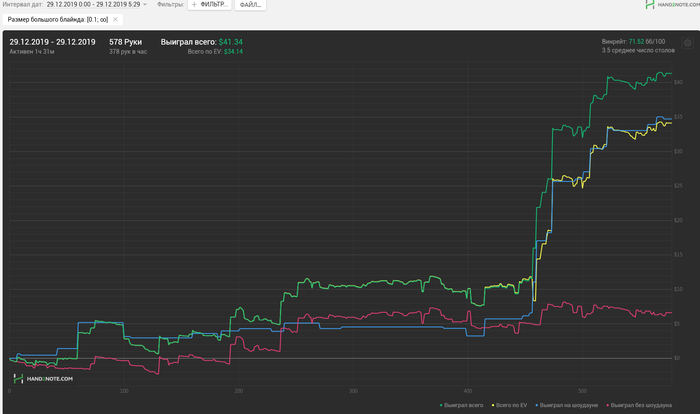This screenshot has height=414, width=700.
Task: Select the date range 29.12.2019 0:00 - 5:29
Action: click(x=93, y=4)
